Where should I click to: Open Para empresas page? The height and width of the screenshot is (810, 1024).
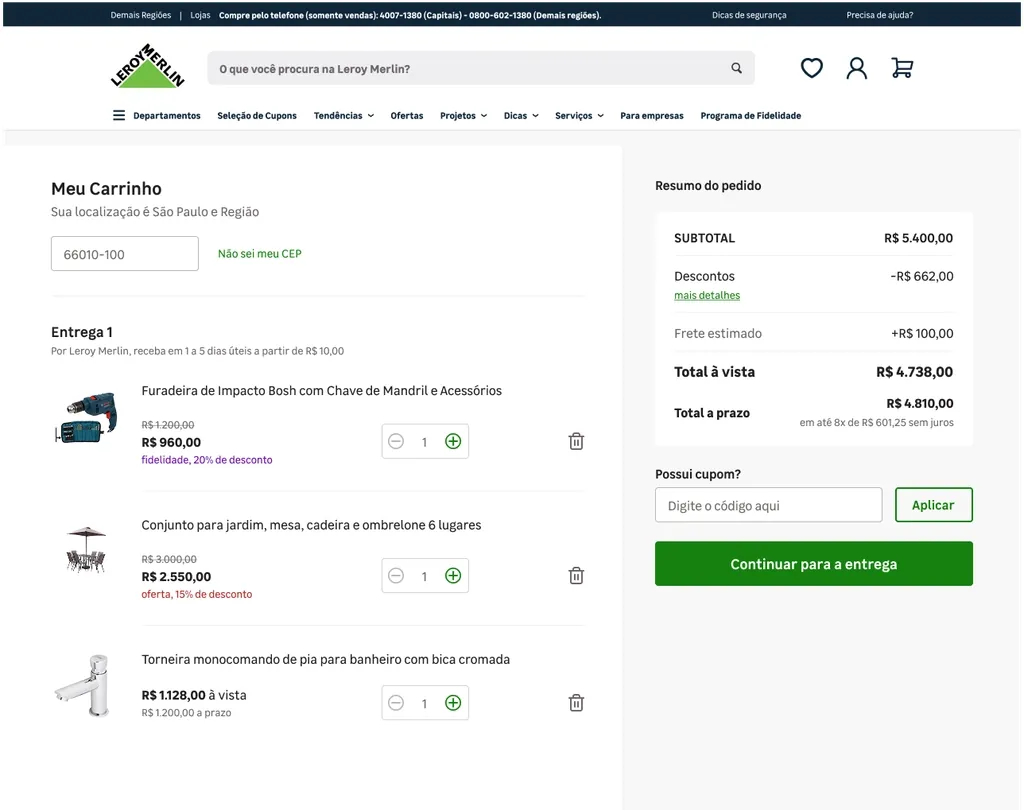[x=652, y=116]
